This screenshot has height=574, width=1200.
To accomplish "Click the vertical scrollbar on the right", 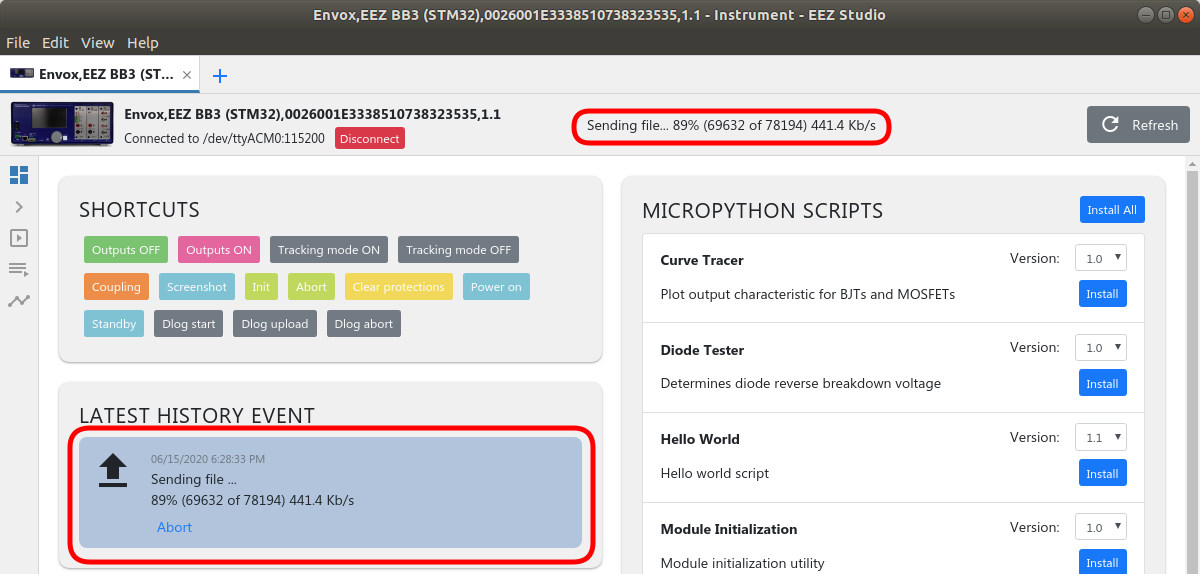I will coord(1192,366).
